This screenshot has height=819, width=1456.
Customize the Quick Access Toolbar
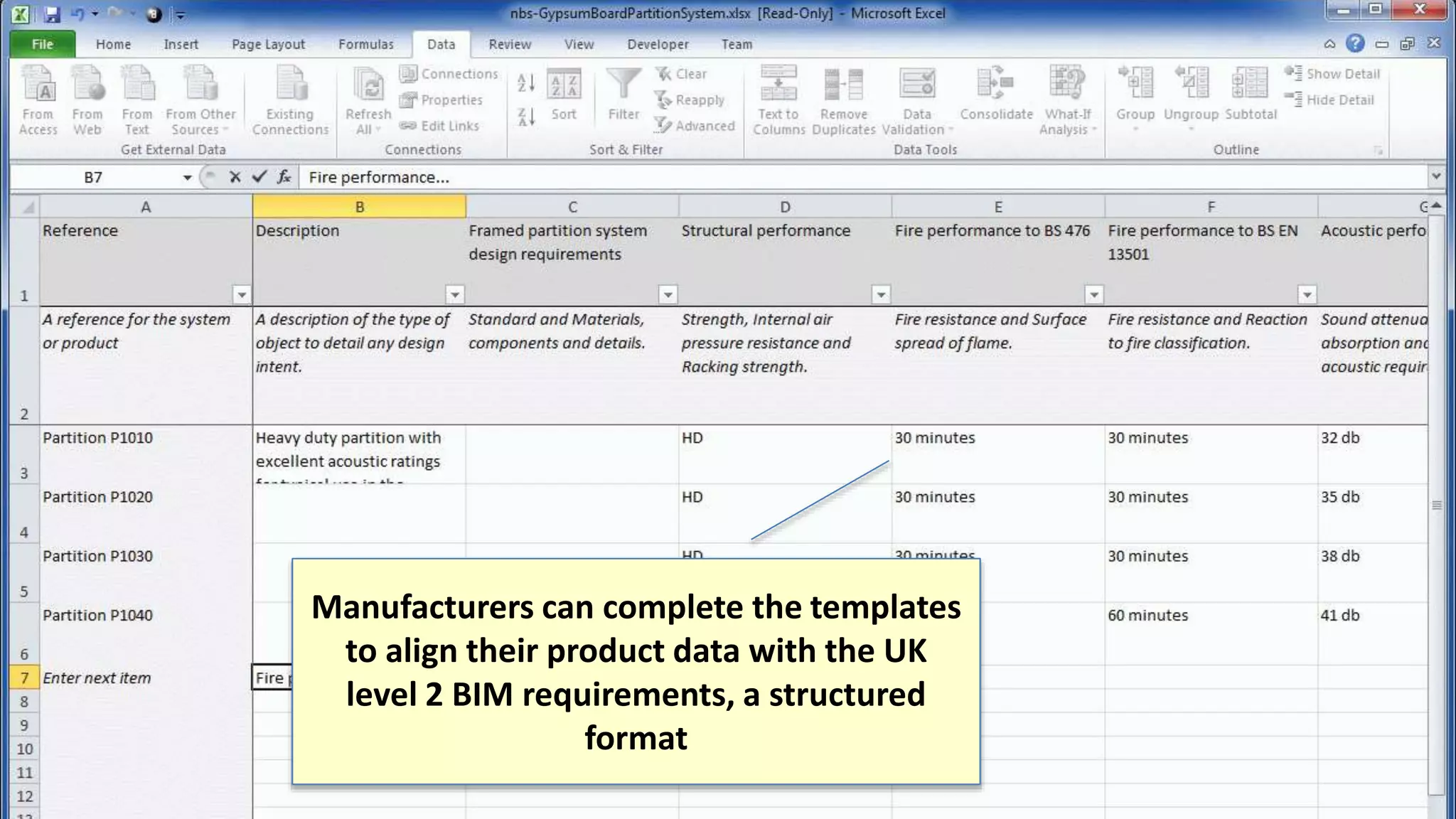(x=181, y=14)
